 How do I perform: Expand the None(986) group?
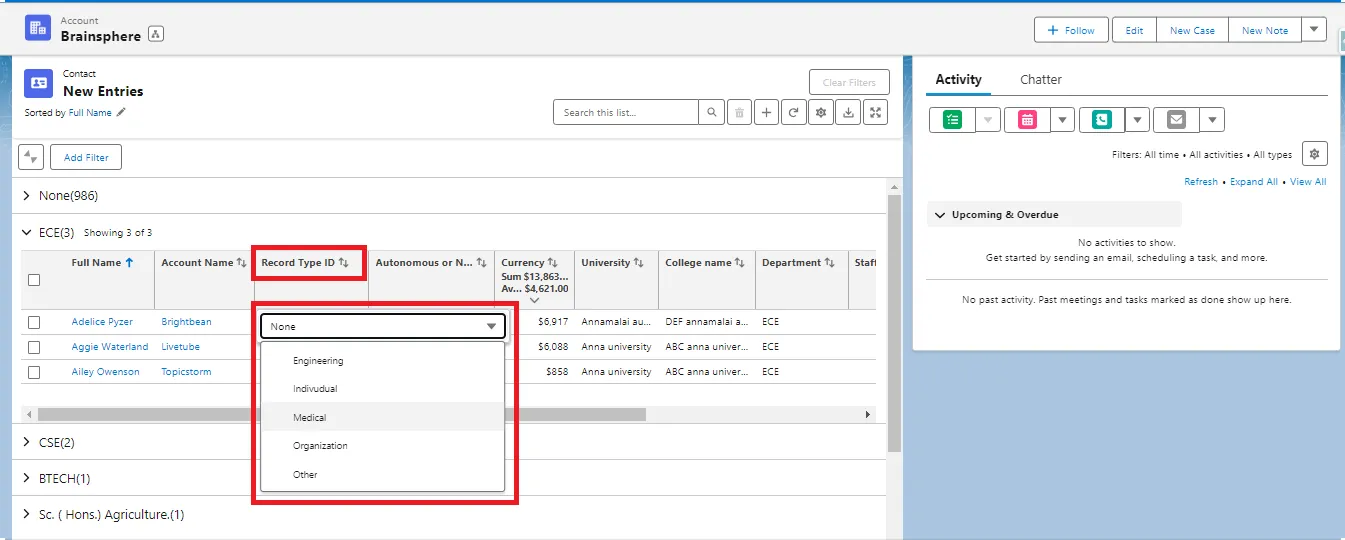coord(27,196)
